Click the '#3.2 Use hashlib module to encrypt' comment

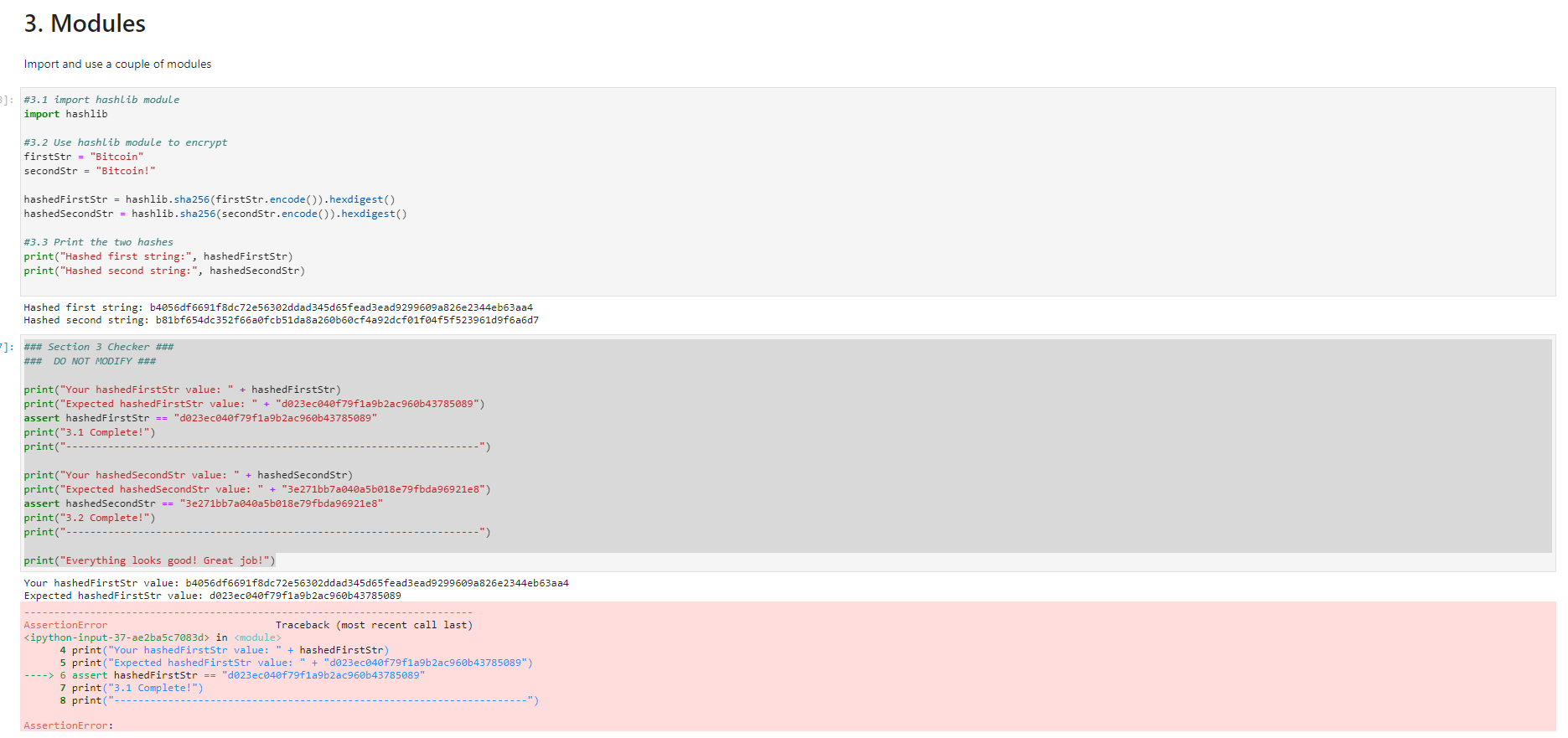tap(126, 142)
